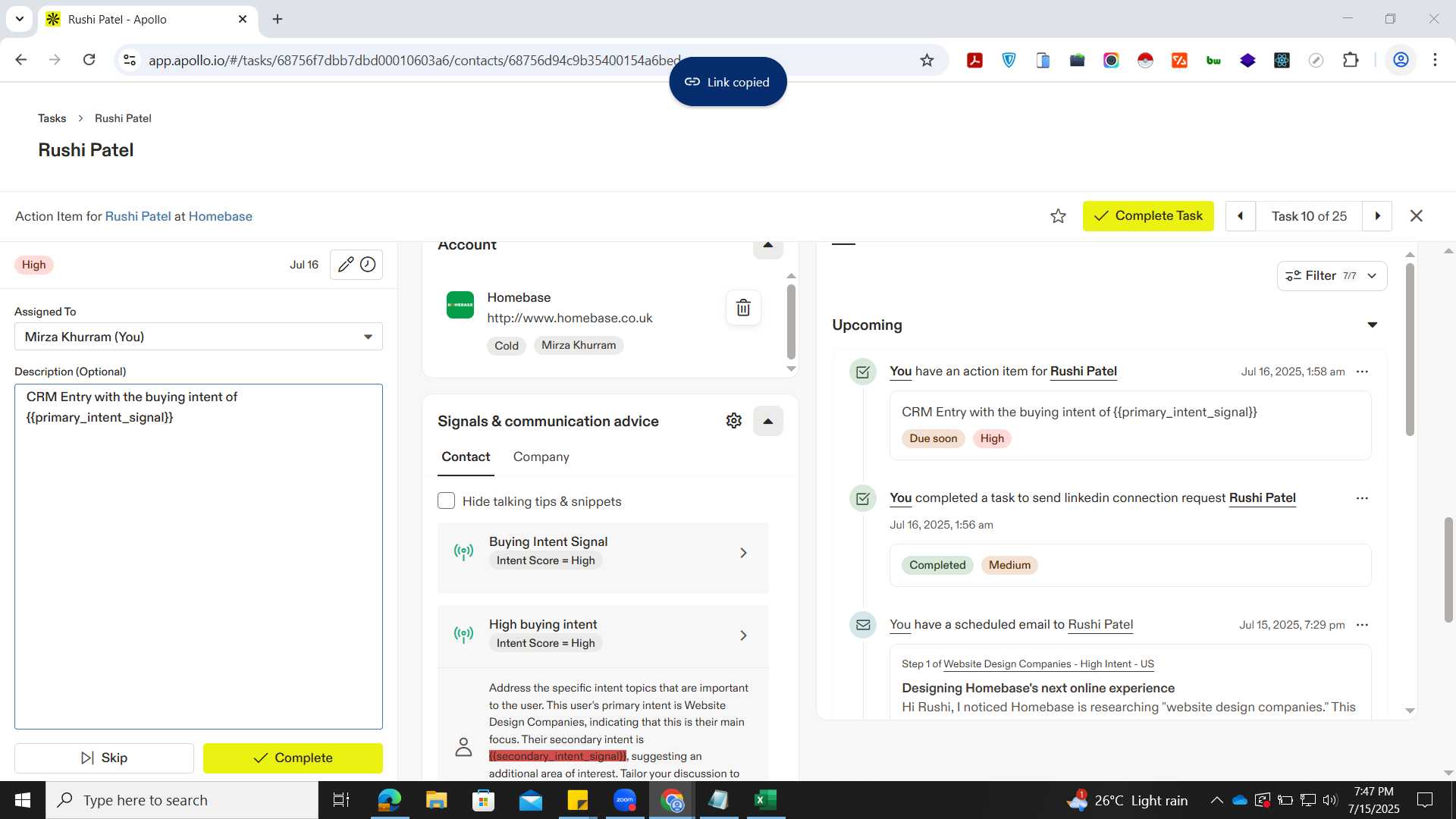
Task: Select the Contact tab
Action: [466, 457]
